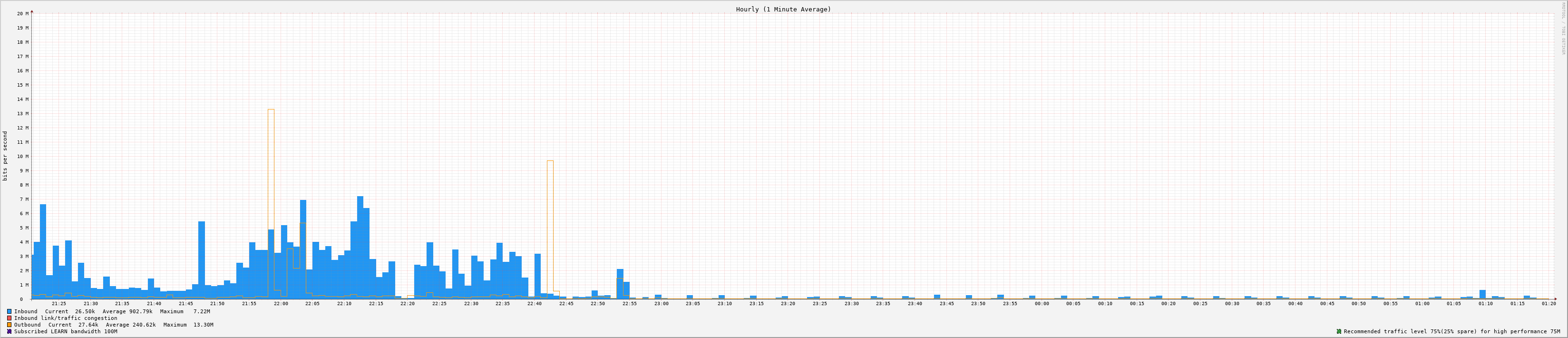
Task: Click the 'bits per second' axis title
Action: [6, 156]
